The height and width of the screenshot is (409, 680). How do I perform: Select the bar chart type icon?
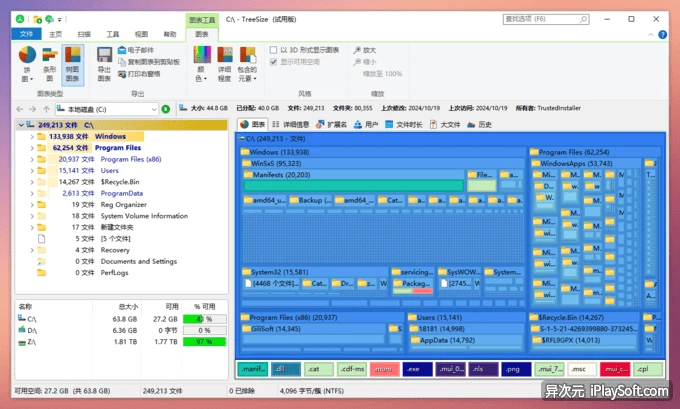(49, 56)
